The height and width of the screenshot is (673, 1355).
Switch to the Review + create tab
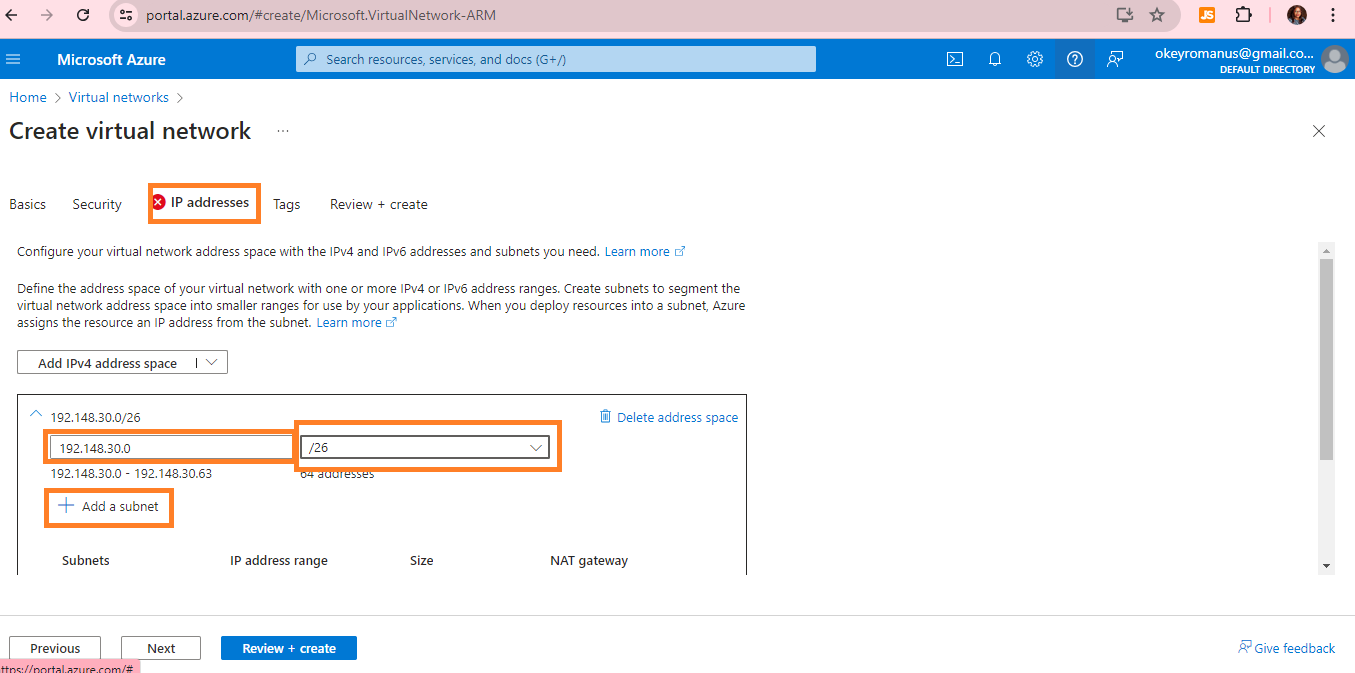pyautogui.click(x=379, y=204)
